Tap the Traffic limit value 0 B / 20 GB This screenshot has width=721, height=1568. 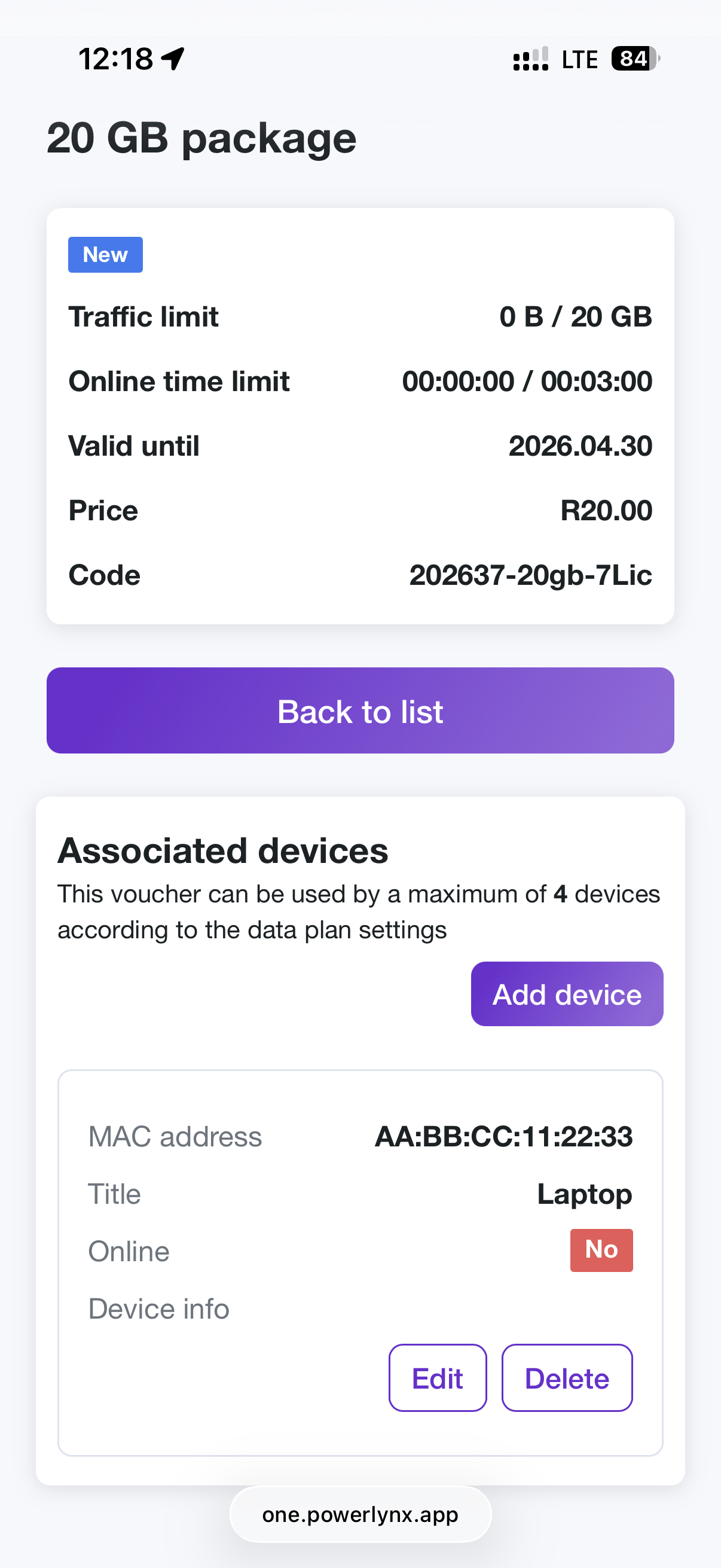click(575, 316)
